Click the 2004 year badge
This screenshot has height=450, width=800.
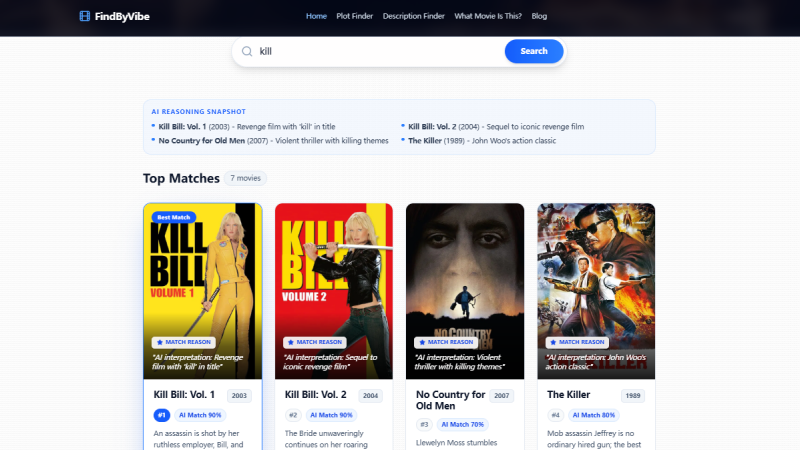[370, 395]
